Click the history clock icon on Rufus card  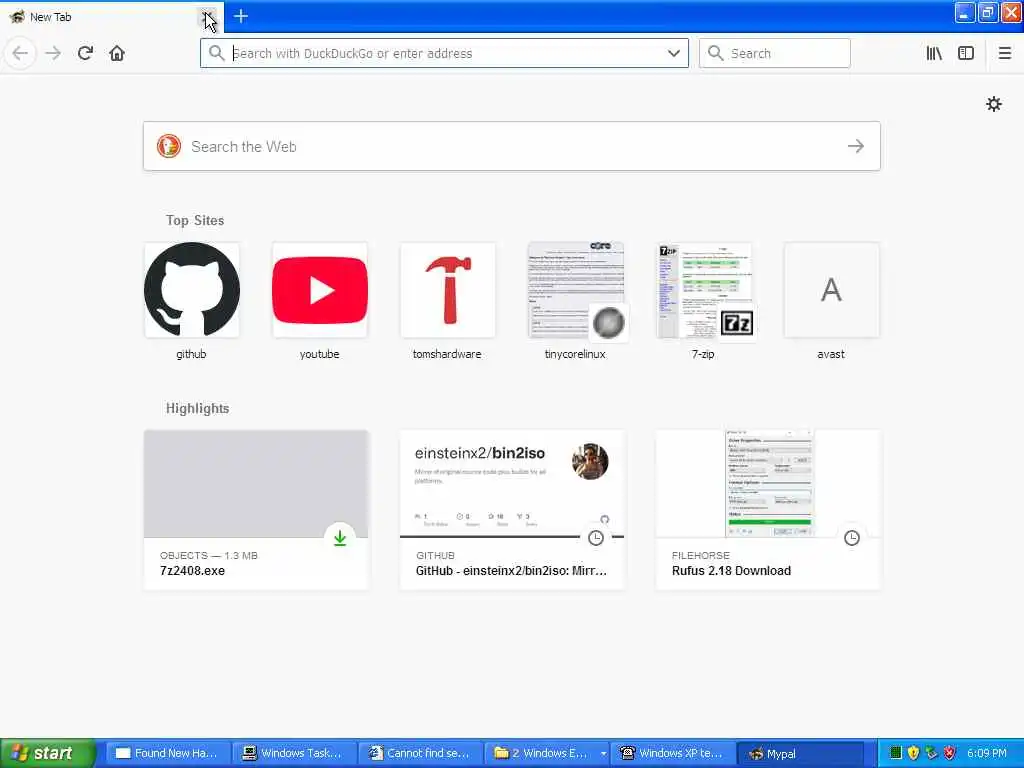852,538
